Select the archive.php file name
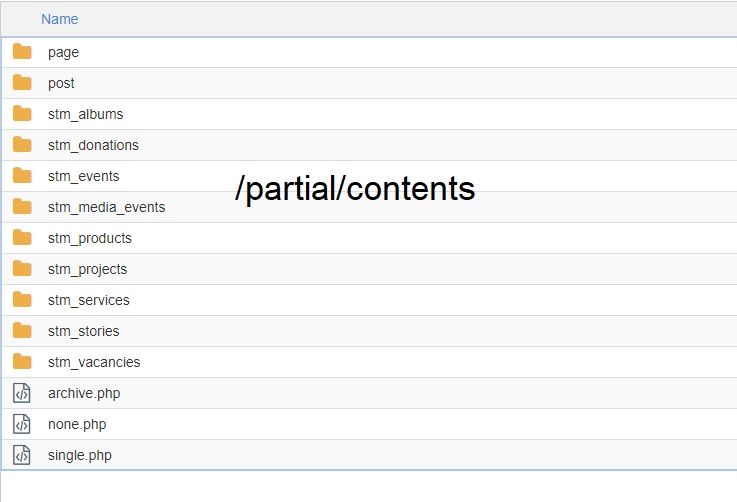737x502 pixels. pyautogui.click(x=84, y=393)
